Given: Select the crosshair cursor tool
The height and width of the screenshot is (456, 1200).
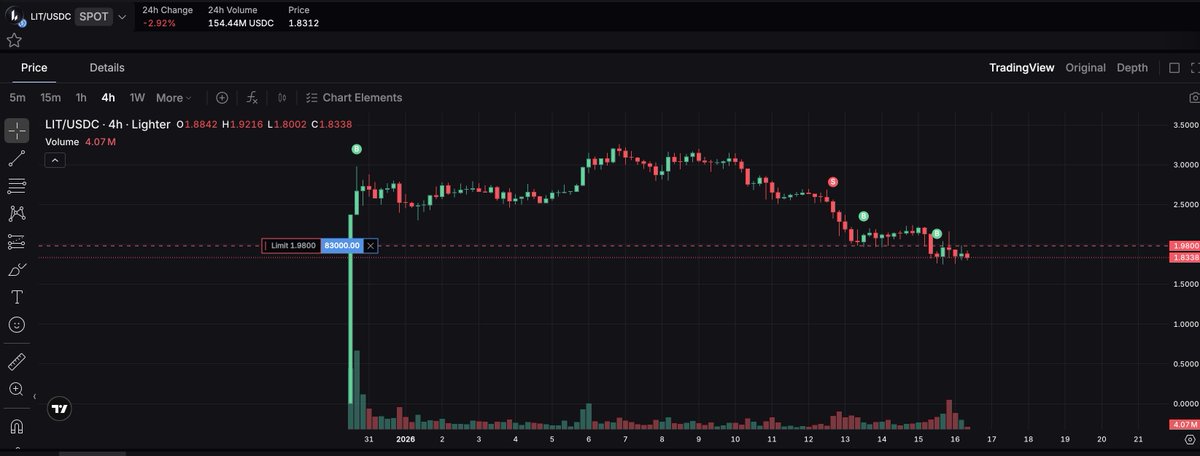Looking at the screenshot, I should pyautogui.click(x=16, y=131).
